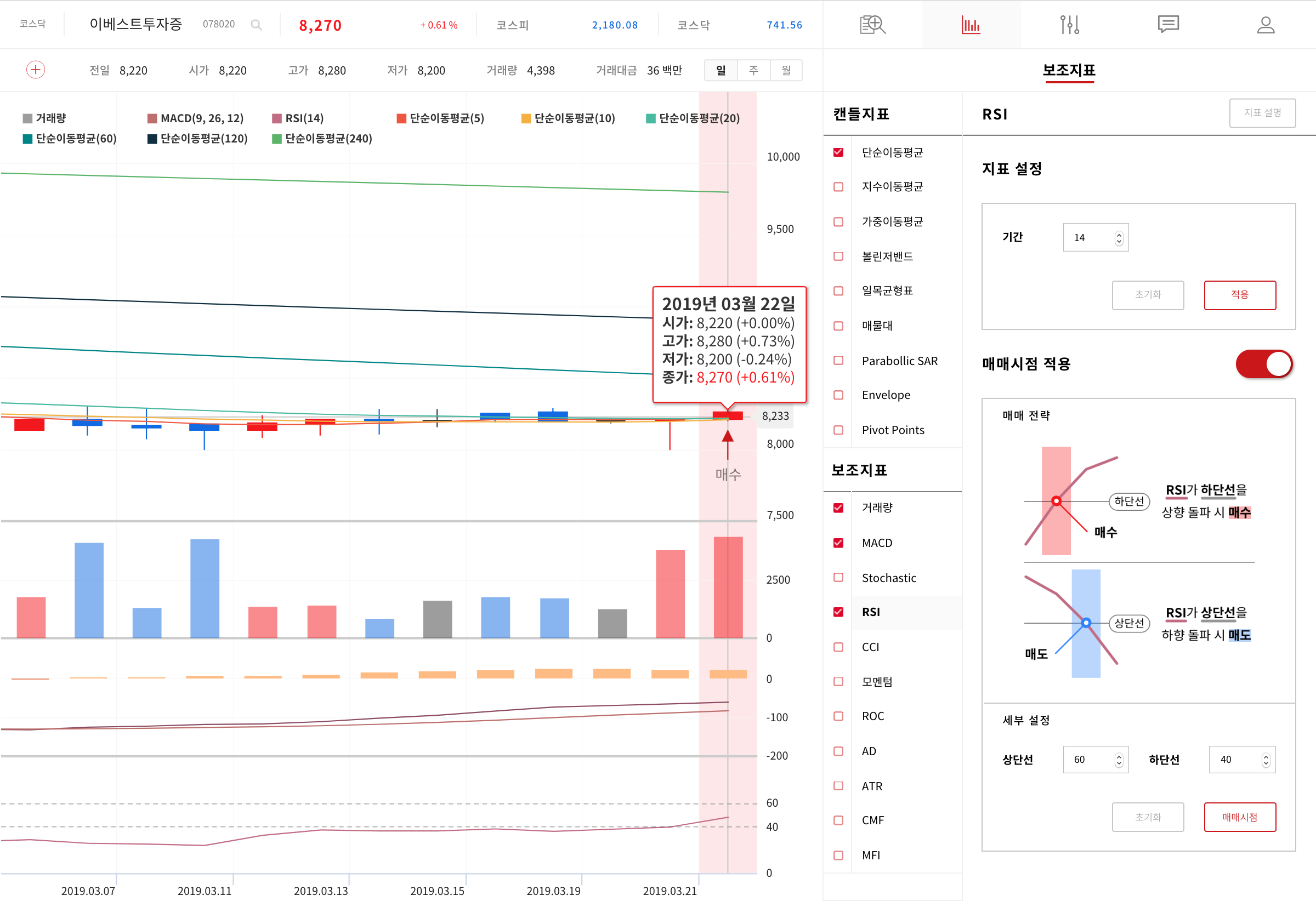Viewport: 1316px width, 901px height.
Task: Open the sliders settings icon
Action: 1070,25
